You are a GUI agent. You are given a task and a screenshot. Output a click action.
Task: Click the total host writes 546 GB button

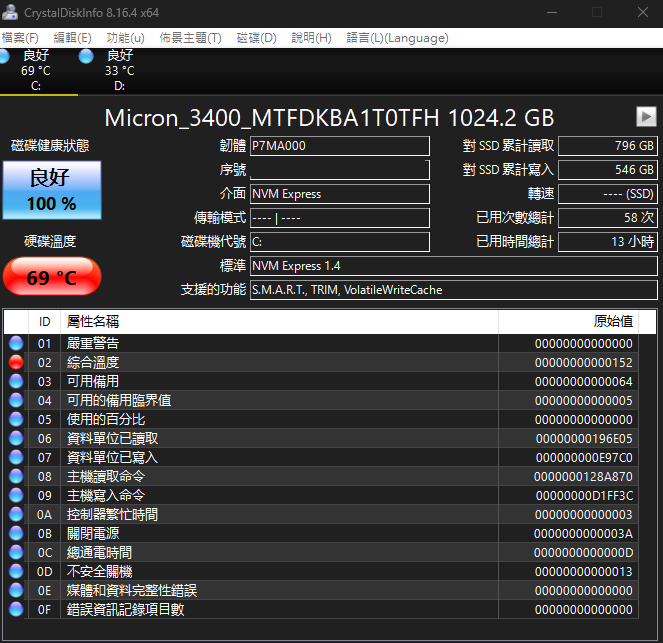[608, 170]
